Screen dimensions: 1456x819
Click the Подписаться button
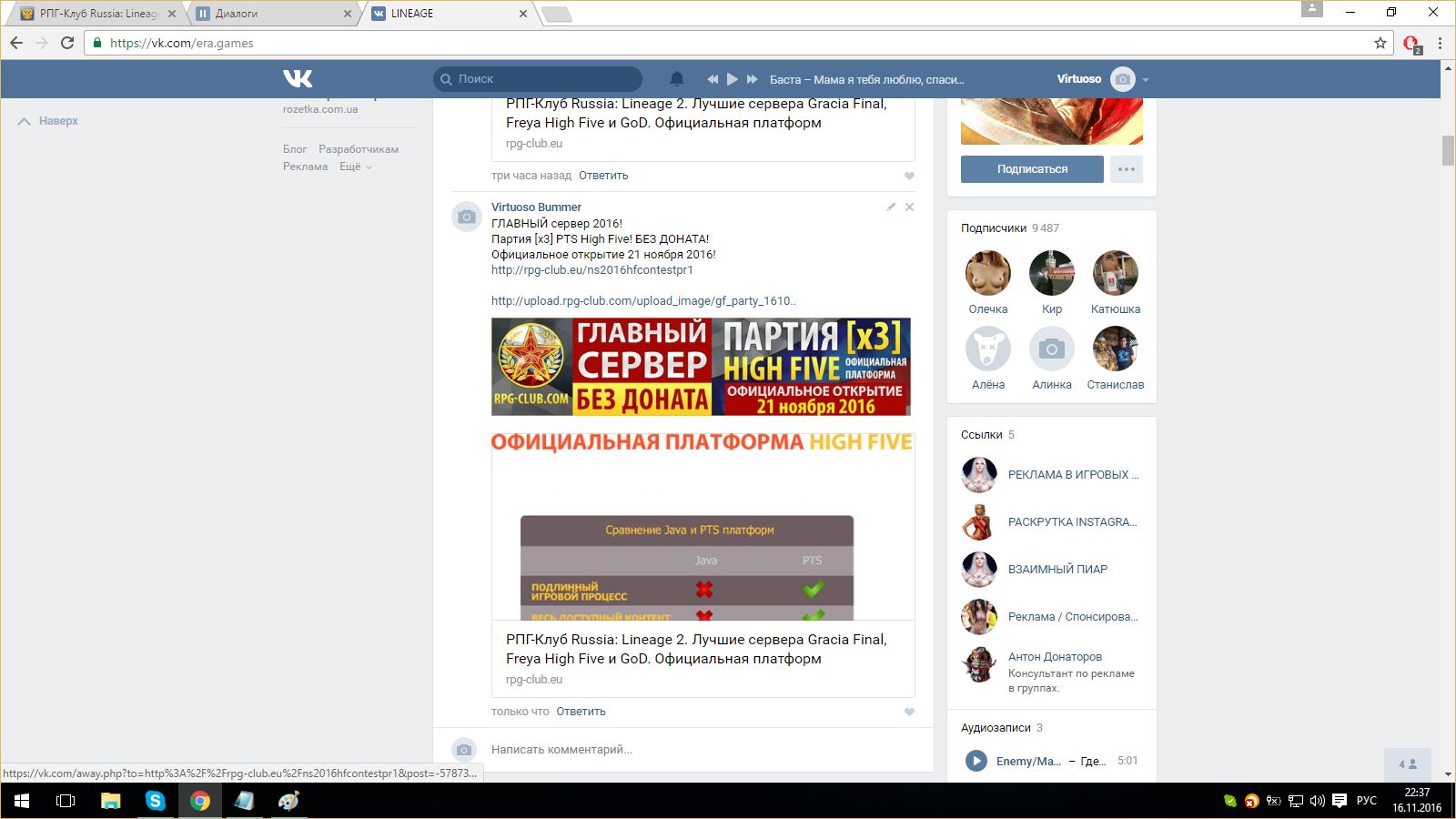[1032, 169]
